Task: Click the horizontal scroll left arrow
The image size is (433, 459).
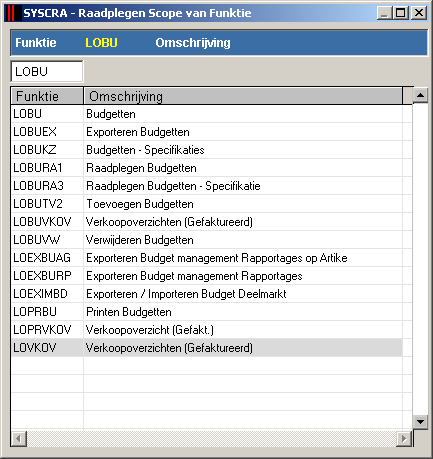Action: point(19,438)
